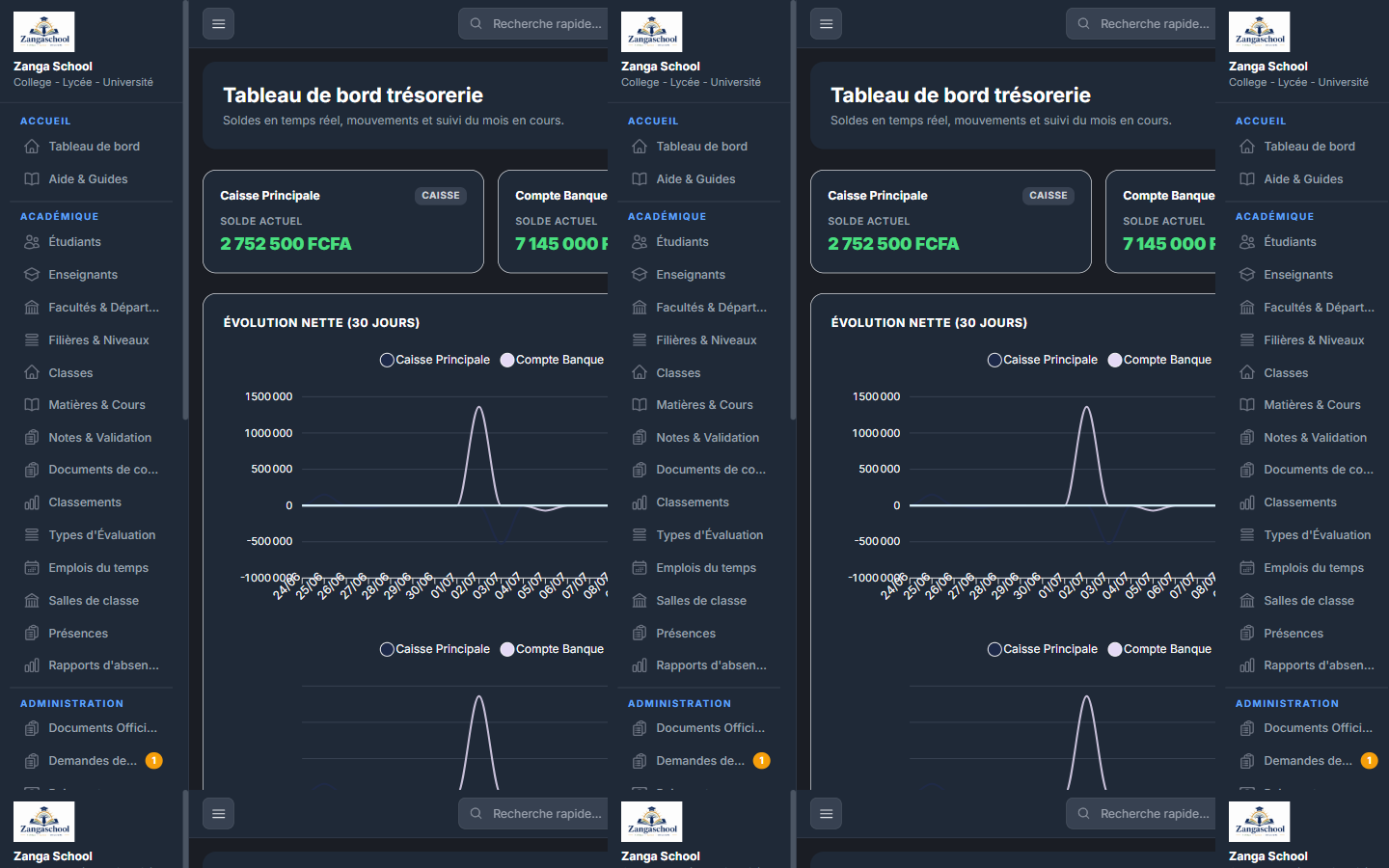This screenshot has width=1389, height=868.
Task: Select ADMINISTRATION section header in the leftmost sidebar
Action: [71, 704]
